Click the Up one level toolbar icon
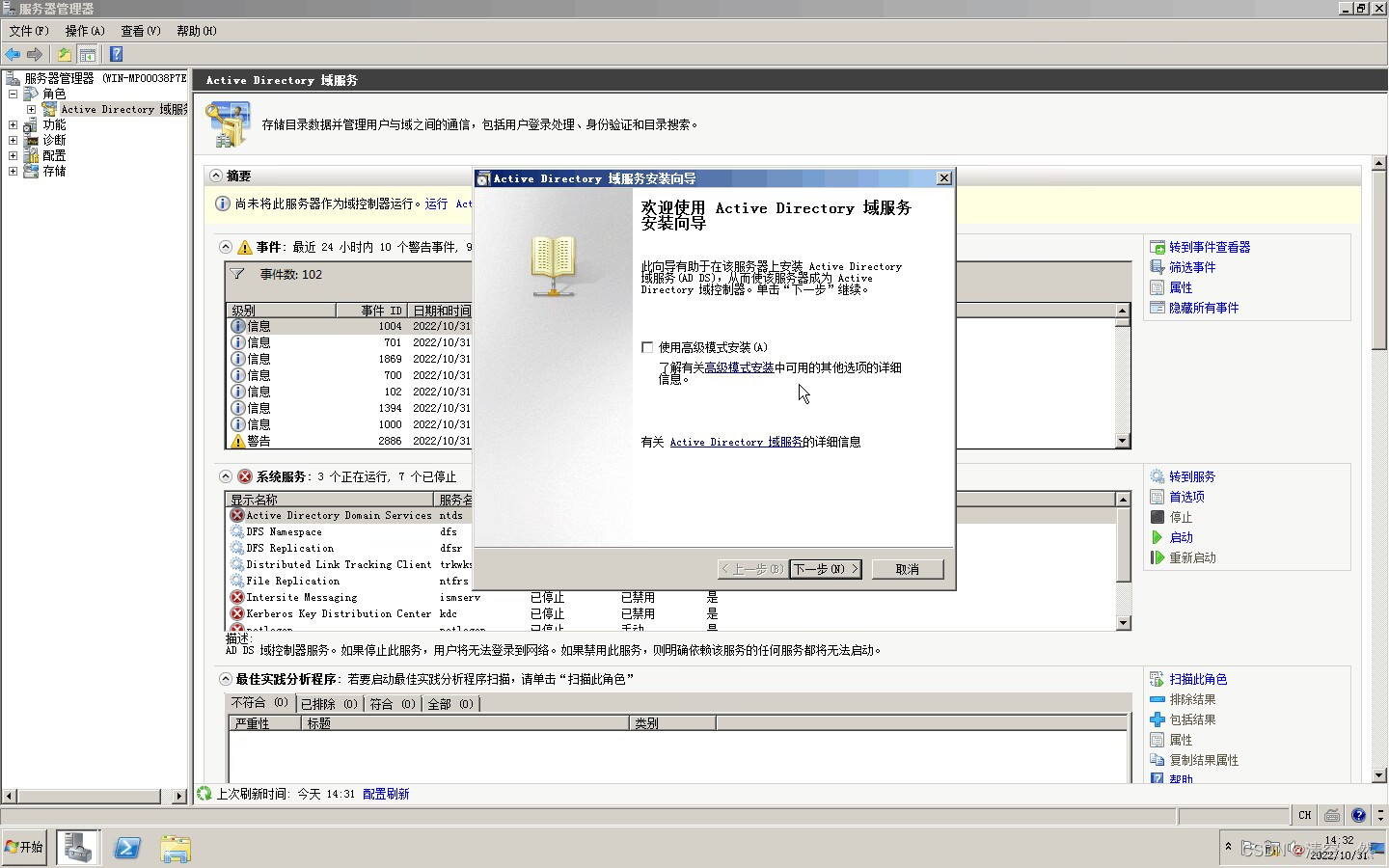Screen dimensions: 1389x868 [x=64, y=54]
